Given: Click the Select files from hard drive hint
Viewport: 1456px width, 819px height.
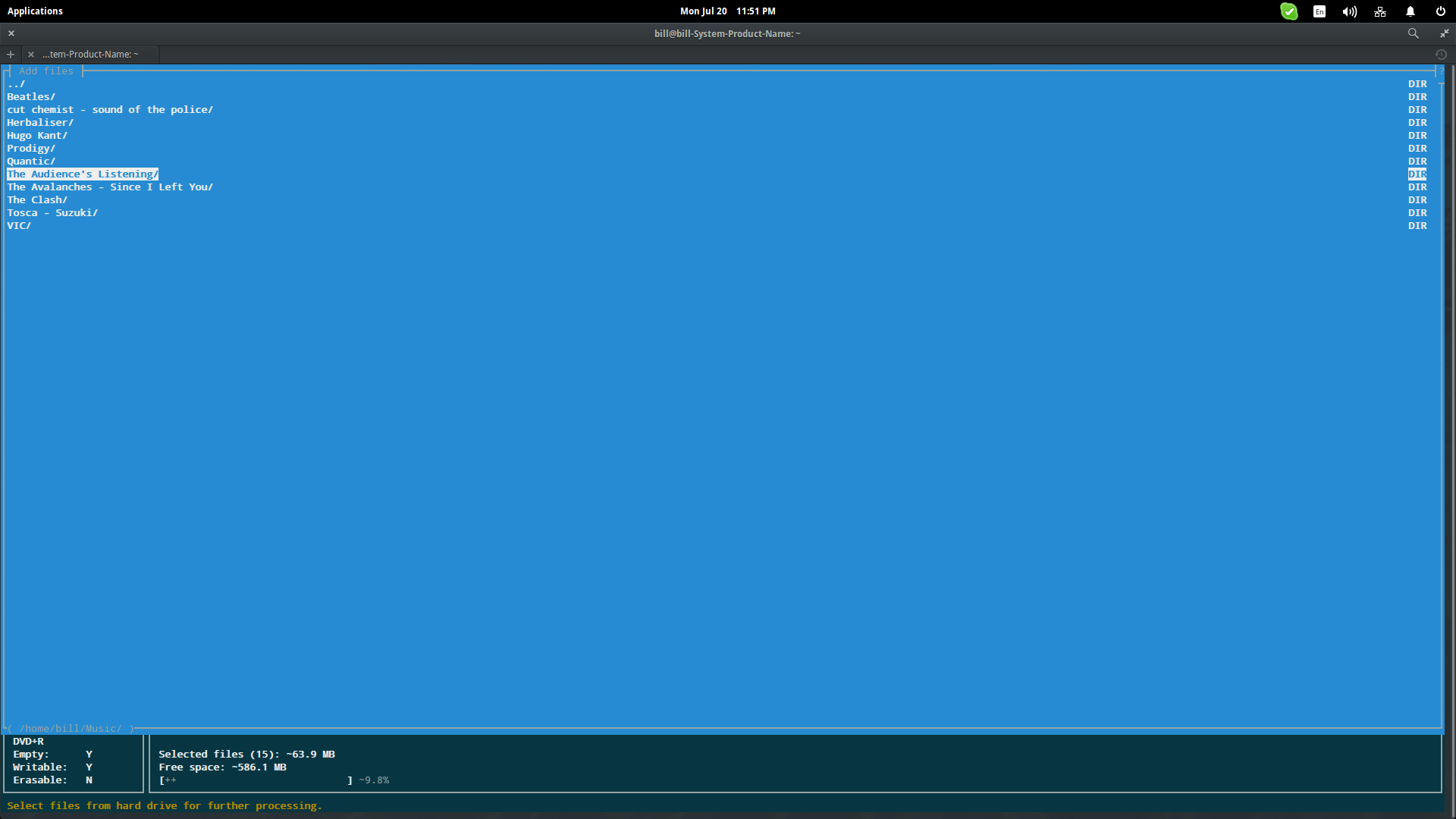Looking at the screenshot, I should click(x=165, y=806).
